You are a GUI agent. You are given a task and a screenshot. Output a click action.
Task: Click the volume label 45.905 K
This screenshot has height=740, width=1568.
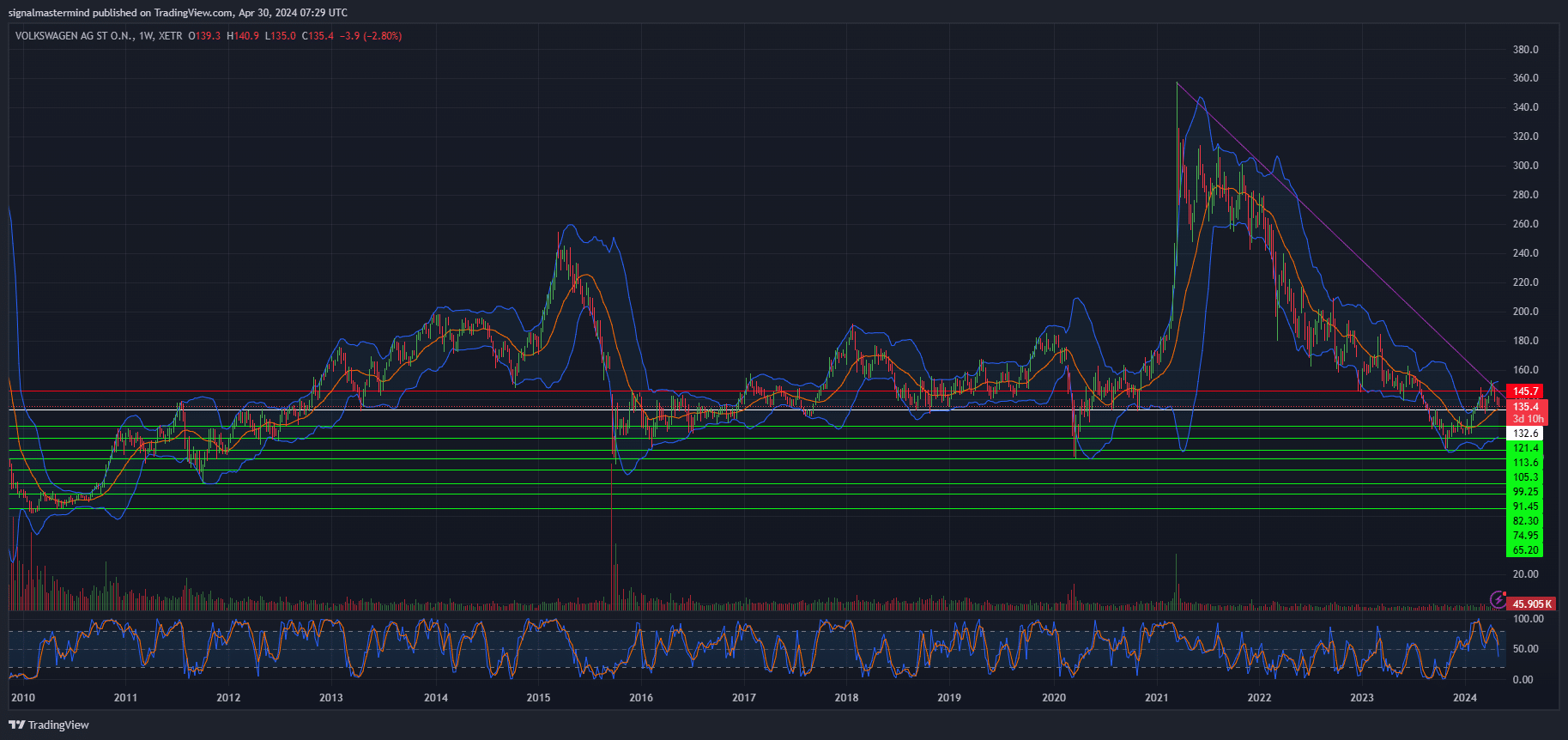[1532, 604]
